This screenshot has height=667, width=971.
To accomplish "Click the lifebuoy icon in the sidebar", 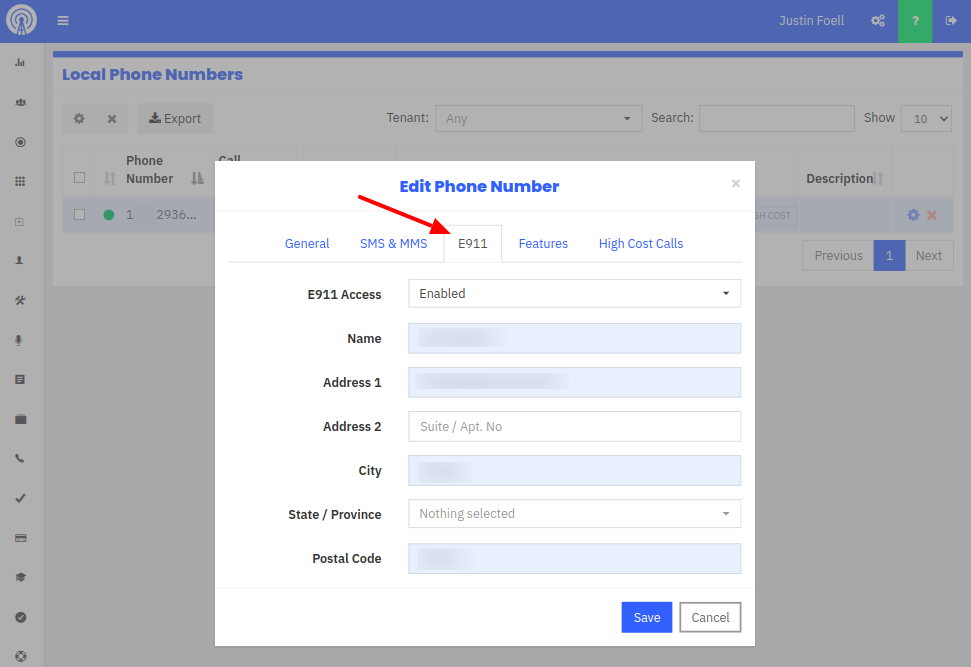I will click(20, 656).
